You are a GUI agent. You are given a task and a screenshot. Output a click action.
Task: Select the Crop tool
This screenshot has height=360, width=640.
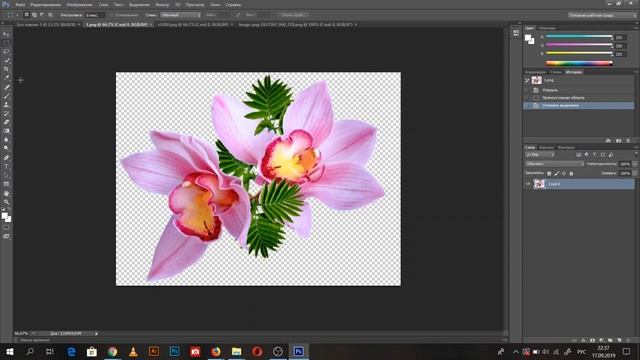coord(6,69)
